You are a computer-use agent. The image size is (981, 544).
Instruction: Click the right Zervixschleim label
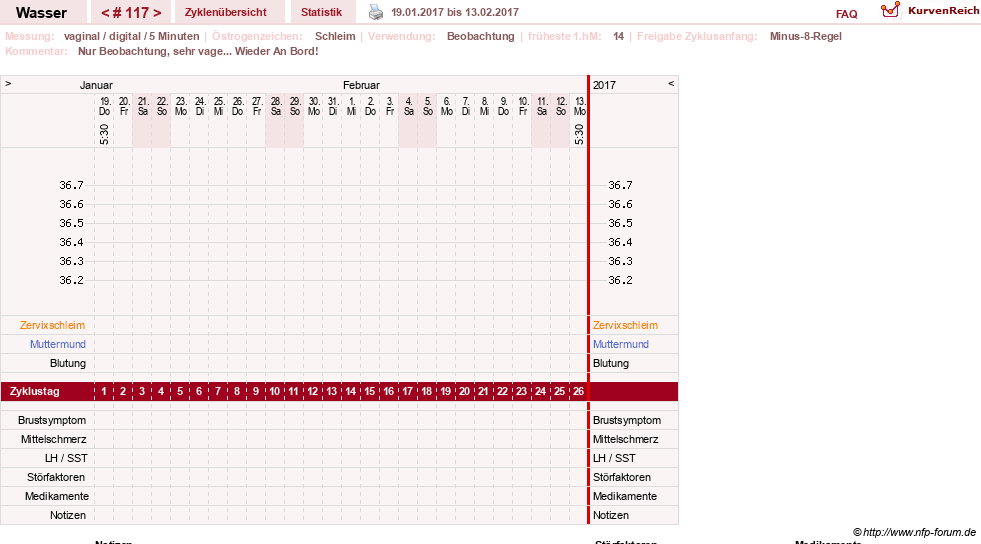[x=625, y=325]
